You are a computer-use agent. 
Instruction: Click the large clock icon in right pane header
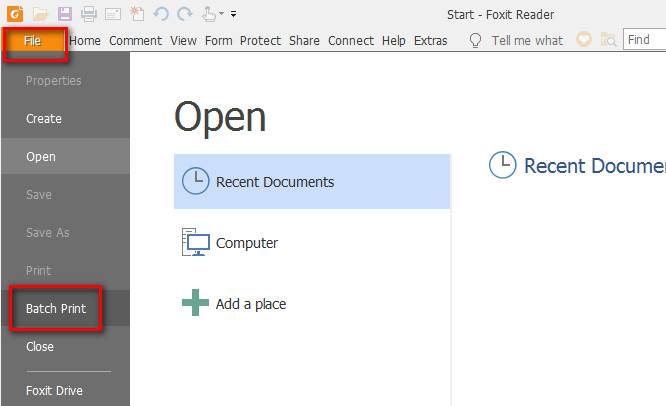pos(502,165)
